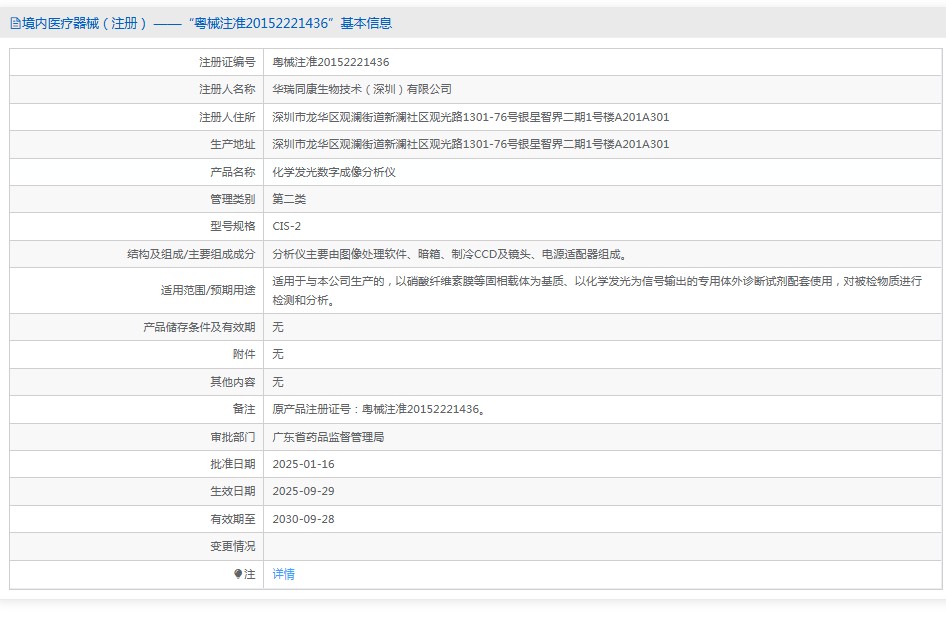The width and height of the screenshot is (946, 618).
Task: Select the label 适用范围/预期用途
Action: point(208,290)
